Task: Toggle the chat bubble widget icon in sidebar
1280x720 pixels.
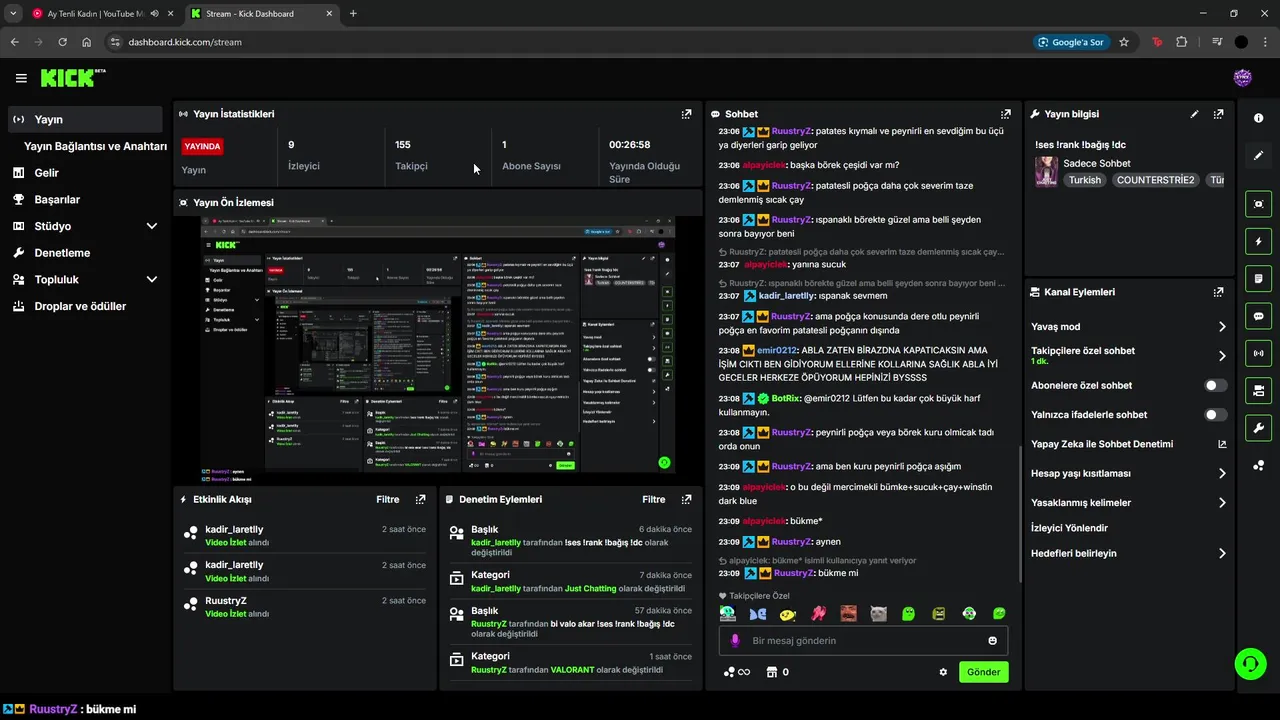Action: click(1258, 315)
